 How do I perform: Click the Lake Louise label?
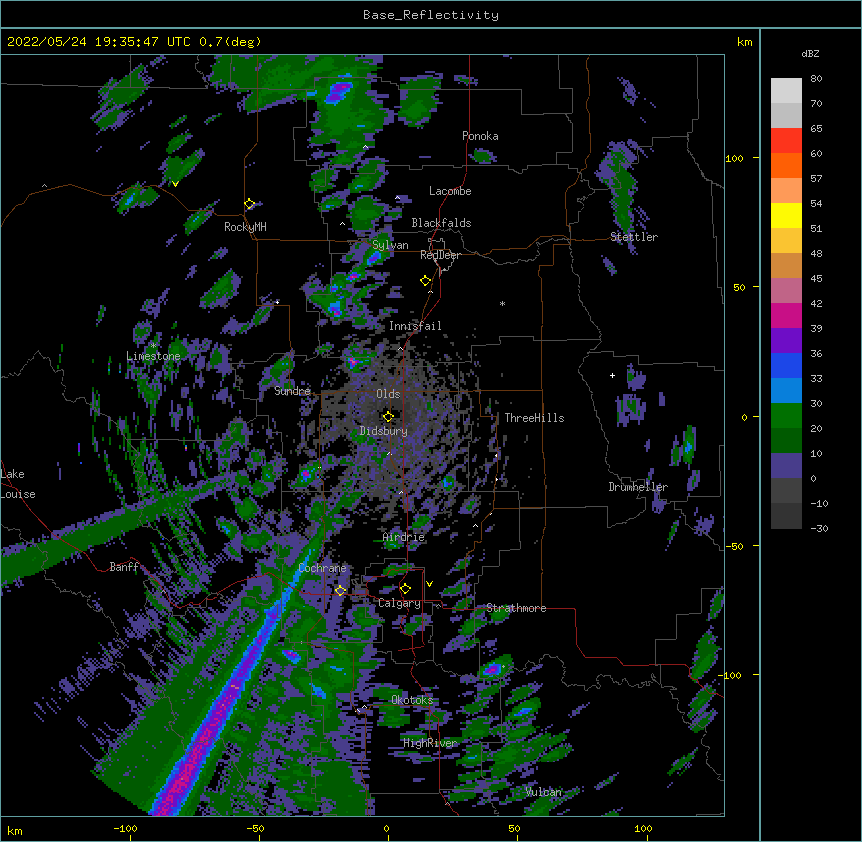pos(18,484)
